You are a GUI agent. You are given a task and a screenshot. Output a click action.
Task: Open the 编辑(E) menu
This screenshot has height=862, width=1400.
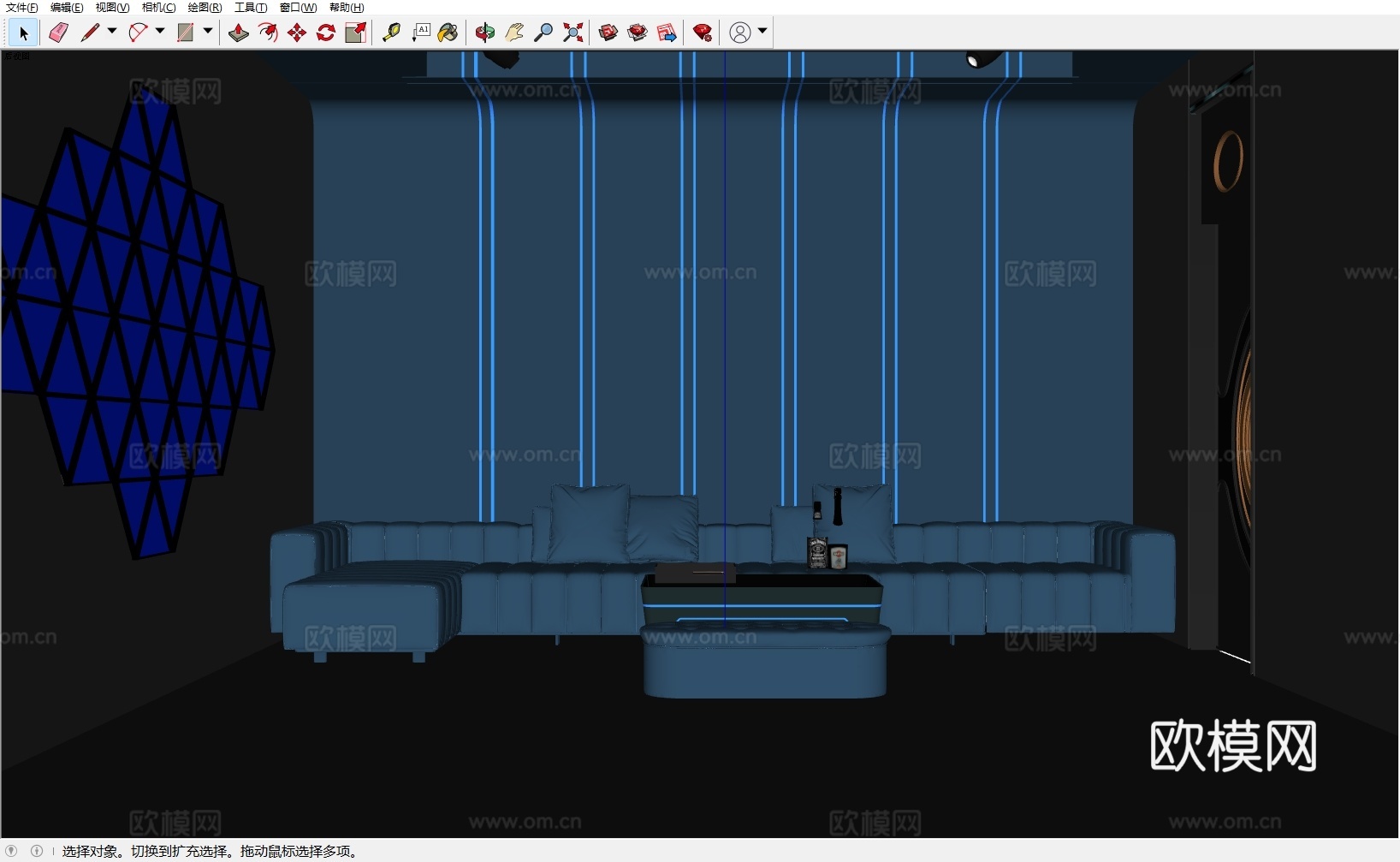tap(67, 8)
